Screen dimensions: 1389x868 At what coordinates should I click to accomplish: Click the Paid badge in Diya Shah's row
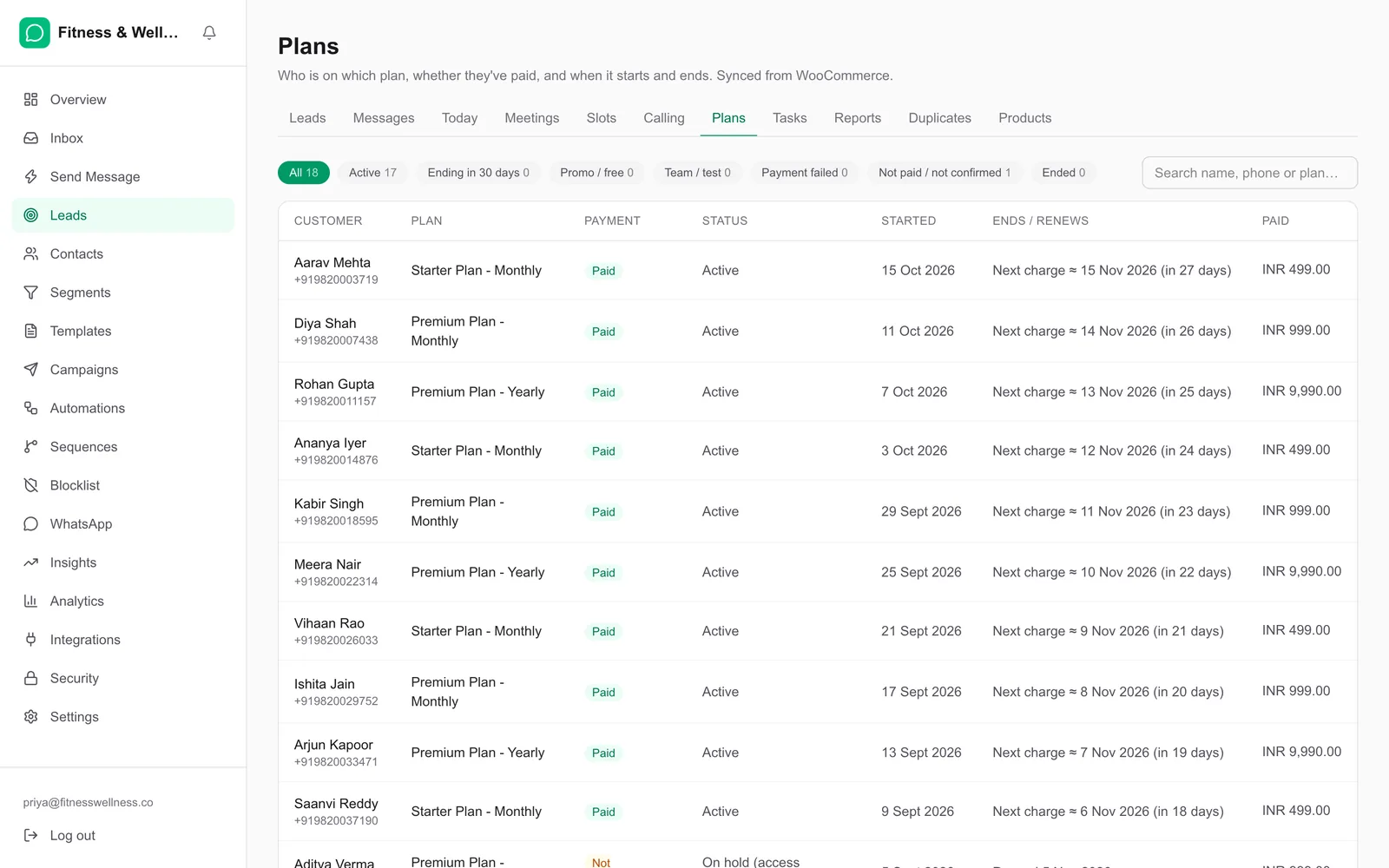[603, 332]
